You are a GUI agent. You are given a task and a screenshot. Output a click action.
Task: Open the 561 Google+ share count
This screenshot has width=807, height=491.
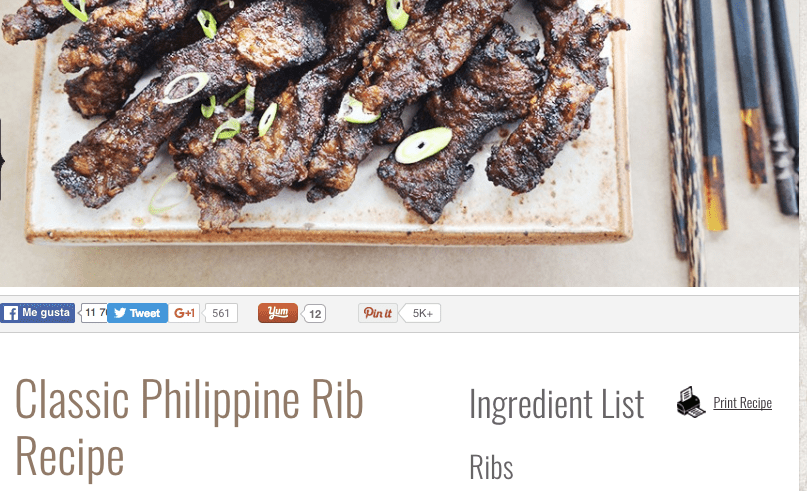pos(221,313)
